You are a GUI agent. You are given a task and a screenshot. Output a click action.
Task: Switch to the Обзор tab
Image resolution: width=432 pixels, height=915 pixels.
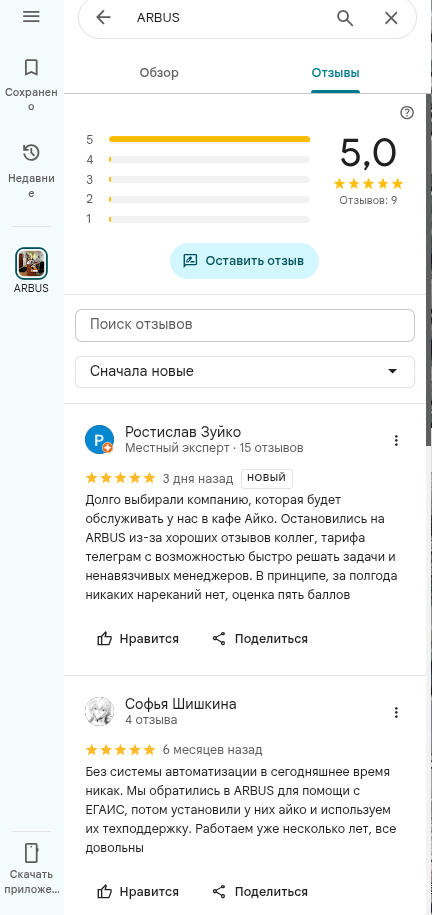(159, 73)
